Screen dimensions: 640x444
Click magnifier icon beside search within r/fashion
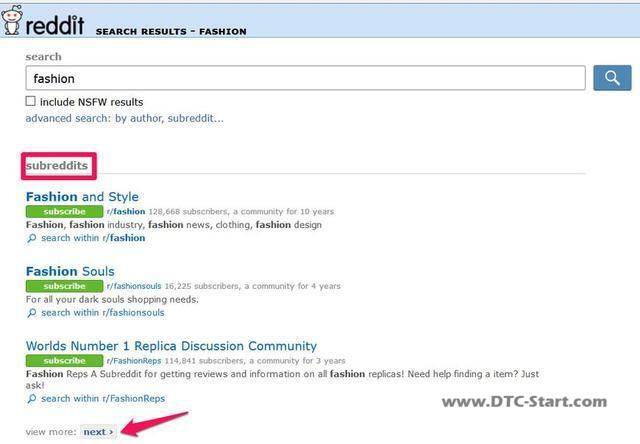pyautogui.click(x=31, y=238)
